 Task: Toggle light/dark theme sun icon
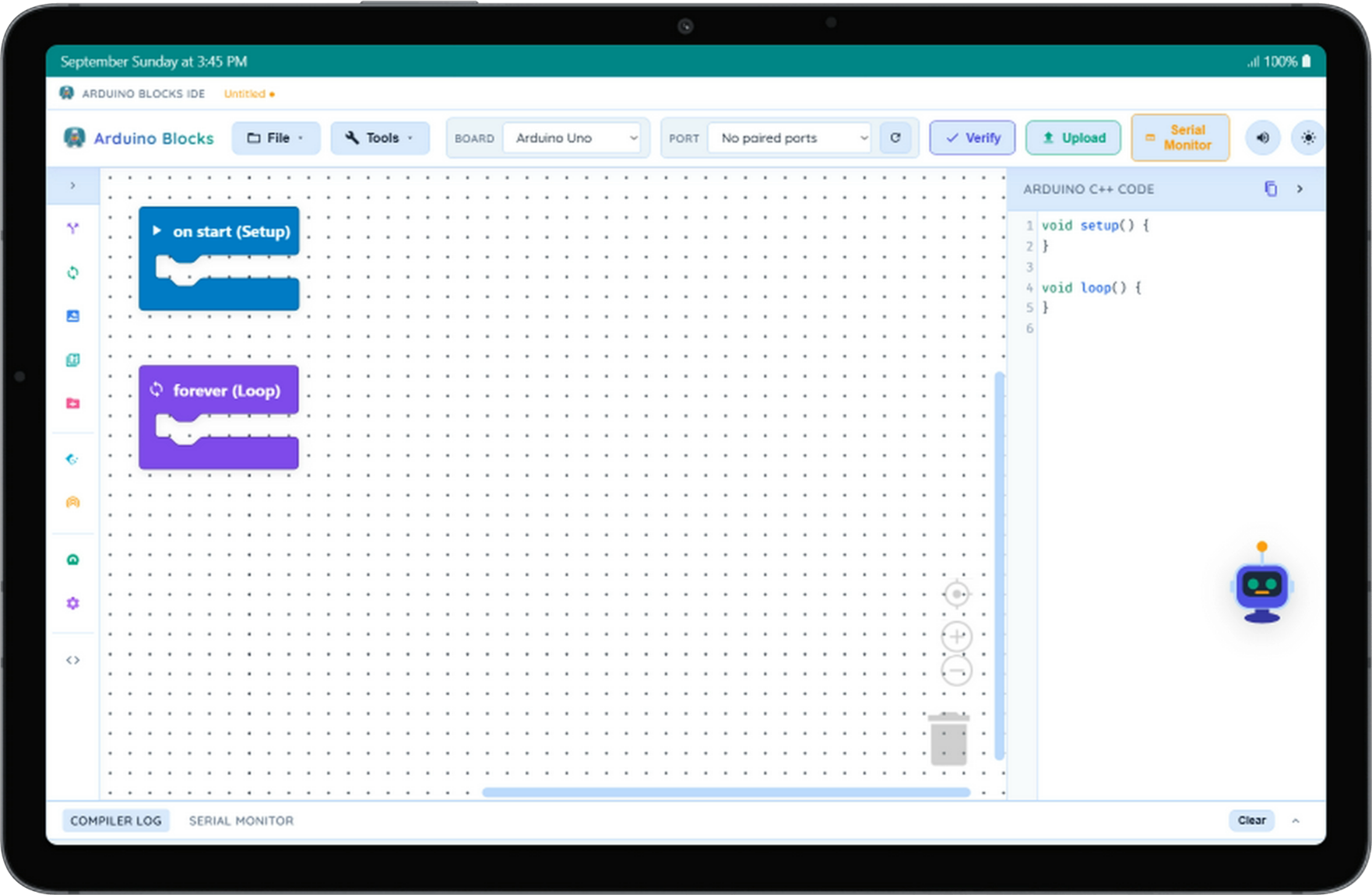tap(1308, 138)
